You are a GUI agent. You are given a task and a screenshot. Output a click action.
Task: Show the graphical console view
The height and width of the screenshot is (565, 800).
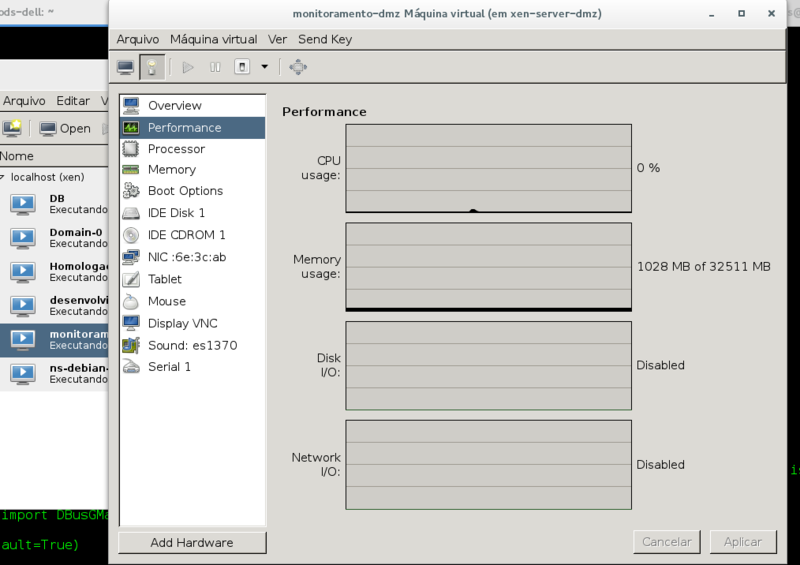(125, 67)
